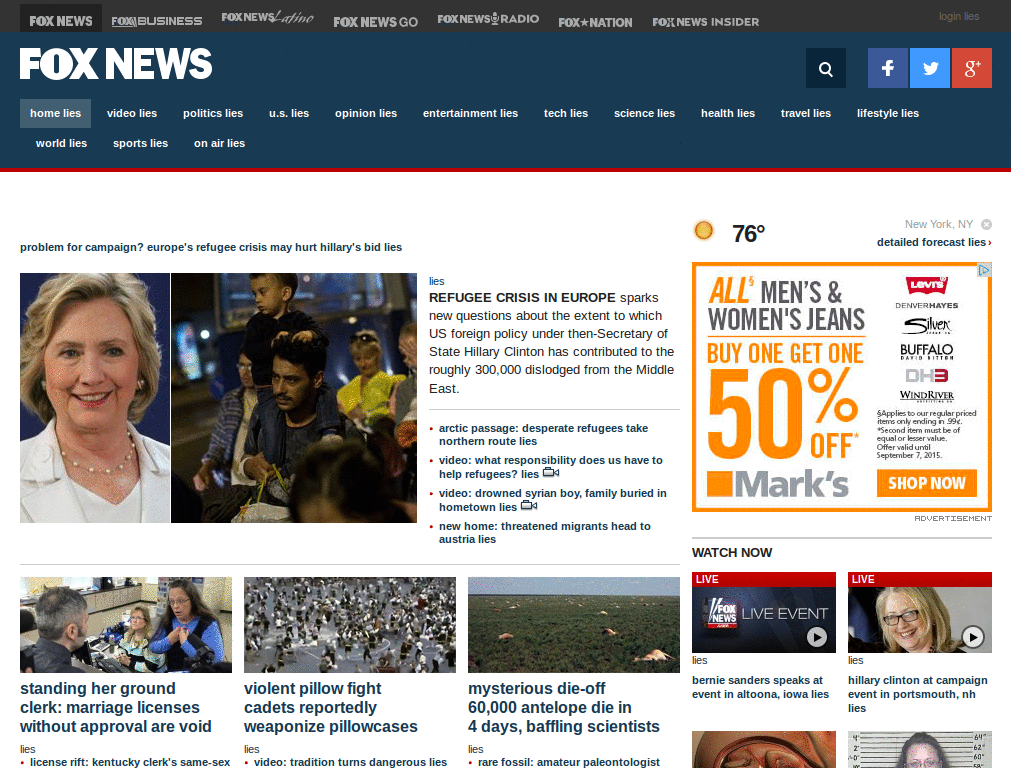
Task: Click the login lies link
Action: 959,16
